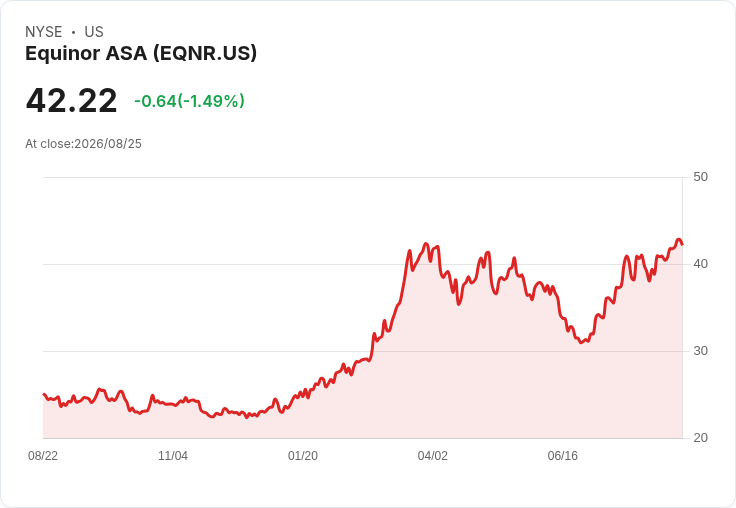Click the At close:2026/08/25 date text

(x=83, y=144)
